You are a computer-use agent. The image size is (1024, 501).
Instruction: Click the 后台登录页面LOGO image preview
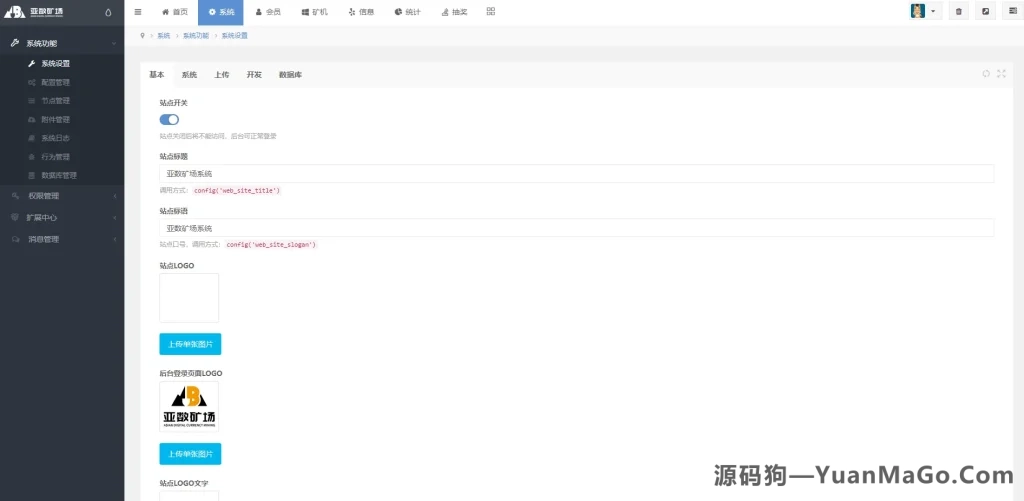point(189,406)
